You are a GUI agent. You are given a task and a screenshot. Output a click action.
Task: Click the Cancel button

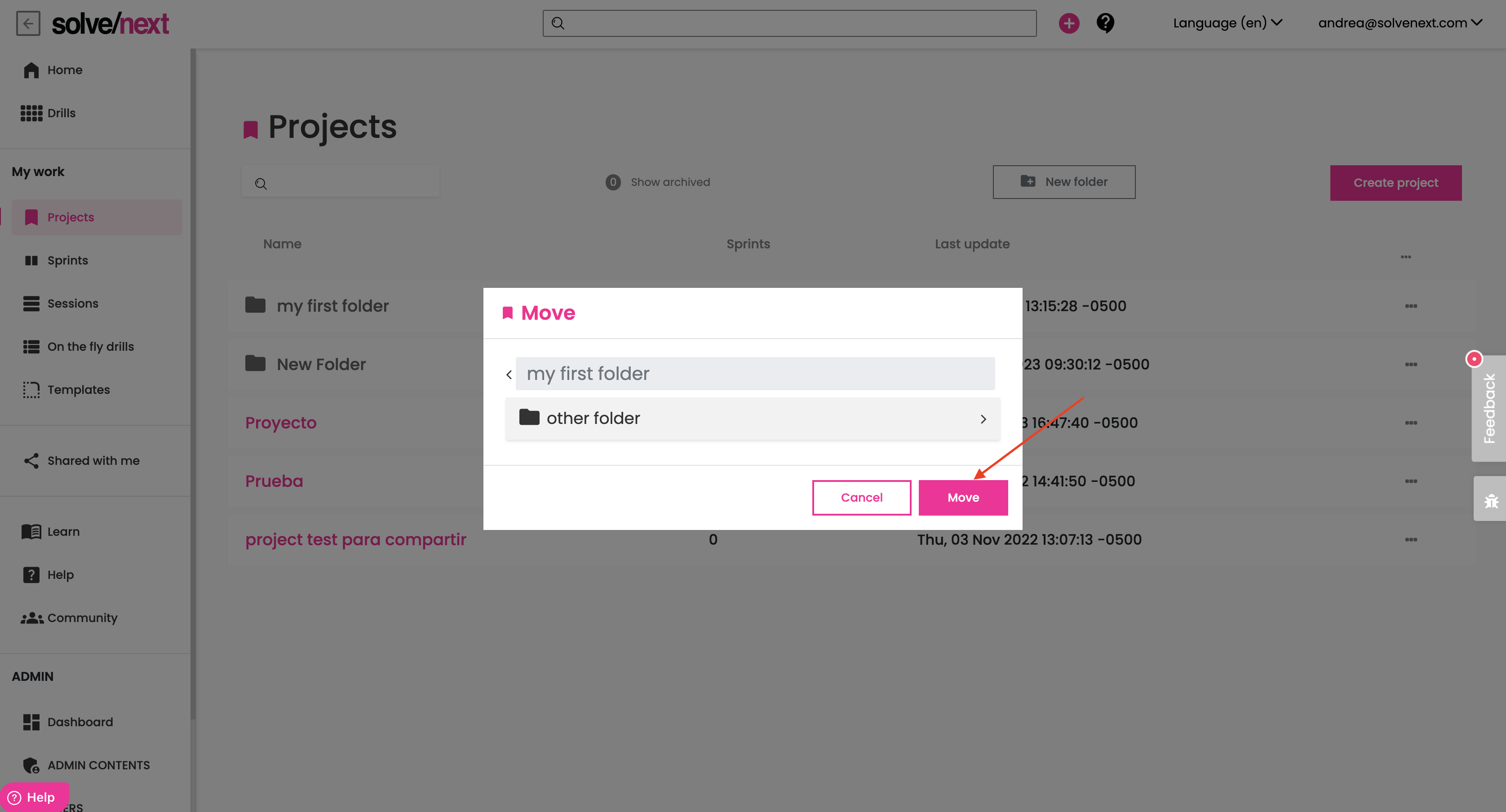[861, 498]
